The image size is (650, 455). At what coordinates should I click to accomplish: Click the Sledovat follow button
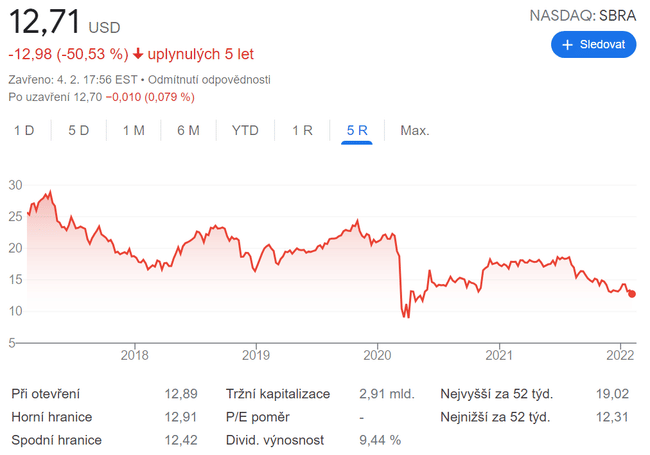[x=593, y=45]
